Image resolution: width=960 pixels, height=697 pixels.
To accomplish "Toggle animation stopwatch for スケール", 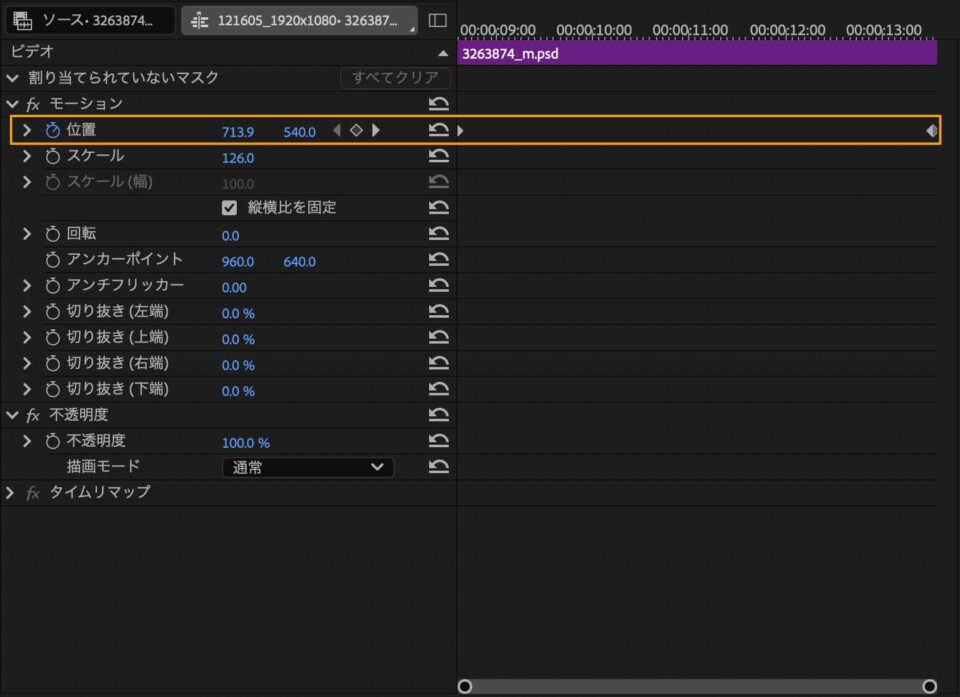I will tap(53, 156).
